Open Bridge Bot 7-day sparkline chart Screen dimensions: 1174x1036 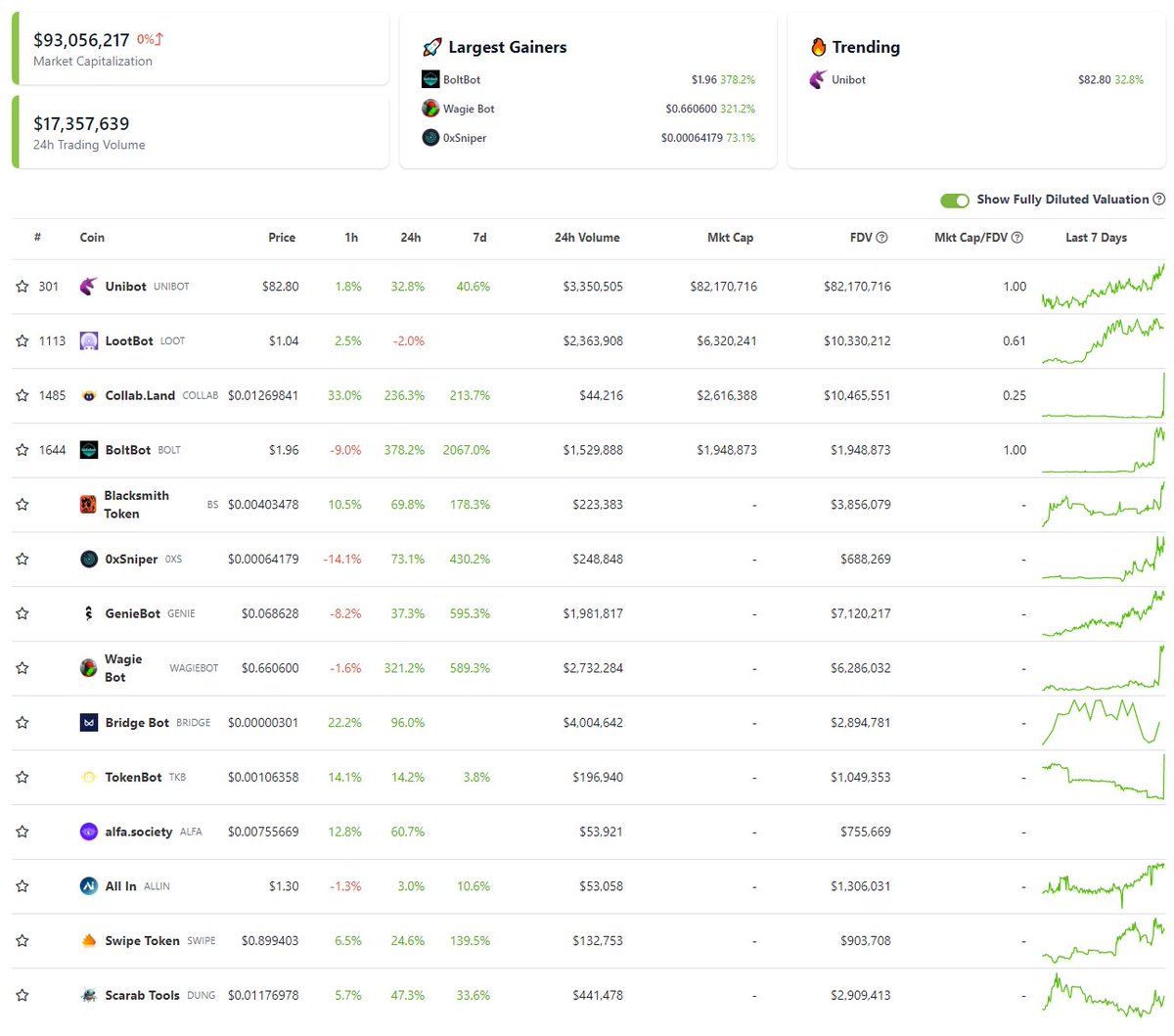coord(1103,723)
